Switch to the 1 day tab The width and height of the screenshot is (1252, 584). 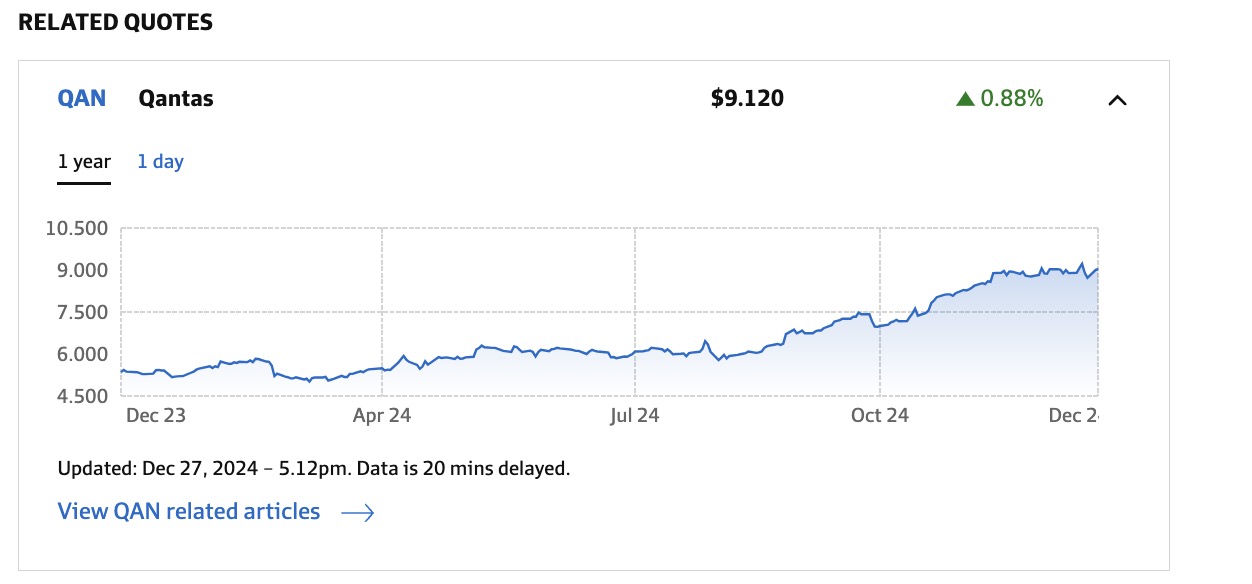[x=160, y=161]
